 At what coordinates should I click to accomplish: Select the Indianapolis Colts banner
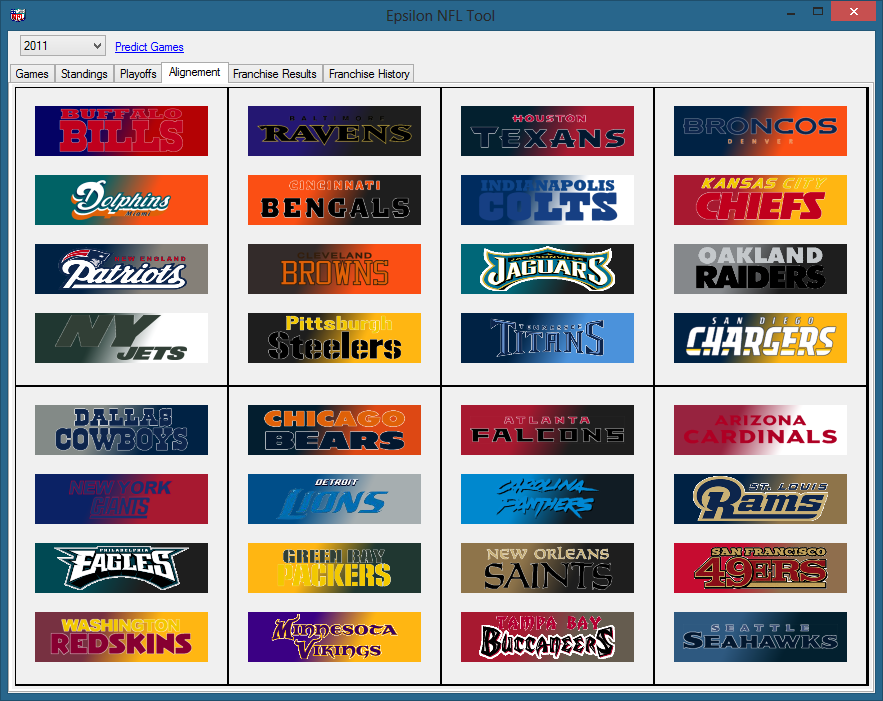547,200
